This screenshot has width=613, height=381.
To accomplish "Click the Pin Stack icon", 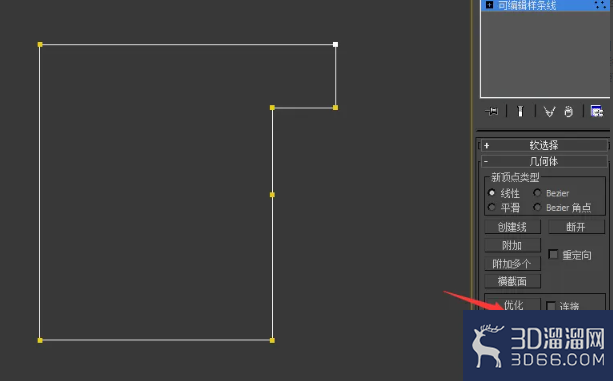I will (491, 112).
